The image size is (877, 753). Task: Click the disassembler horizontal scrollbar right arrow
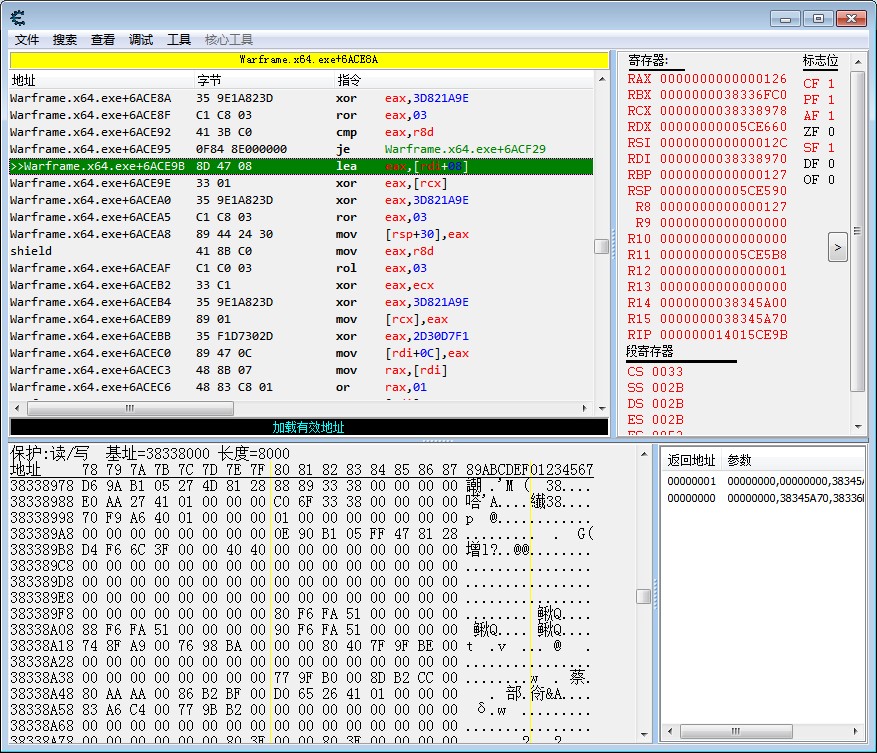tap(587, 408)
